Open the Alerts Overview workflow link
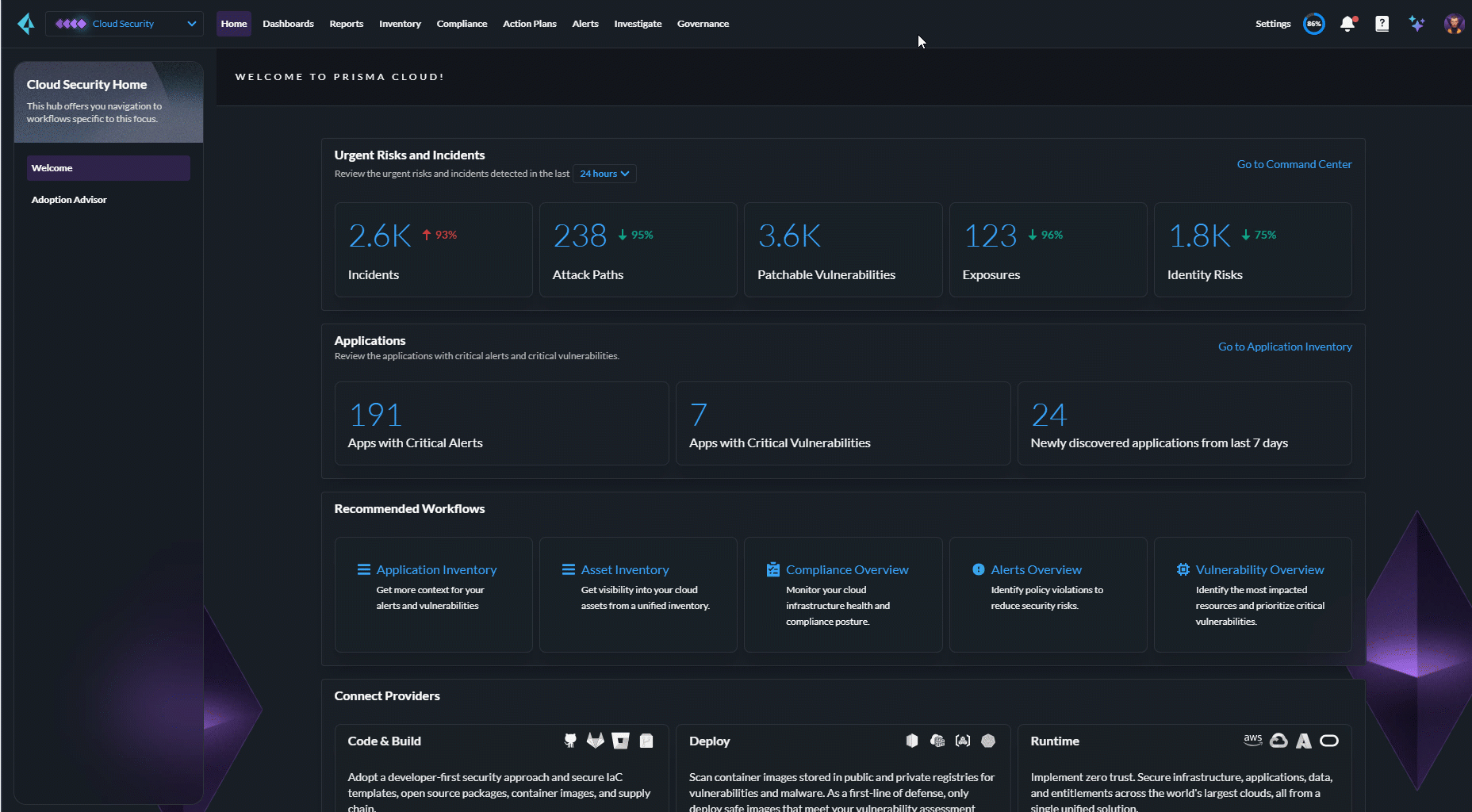Viewport: 1472px width, 812px height. 1036,569
